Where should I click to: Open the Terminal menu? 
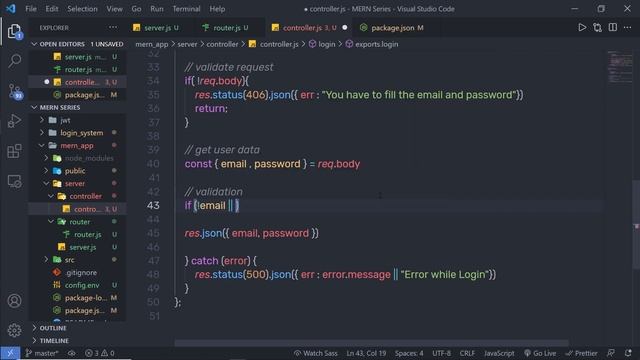click(x=186, y=9)
